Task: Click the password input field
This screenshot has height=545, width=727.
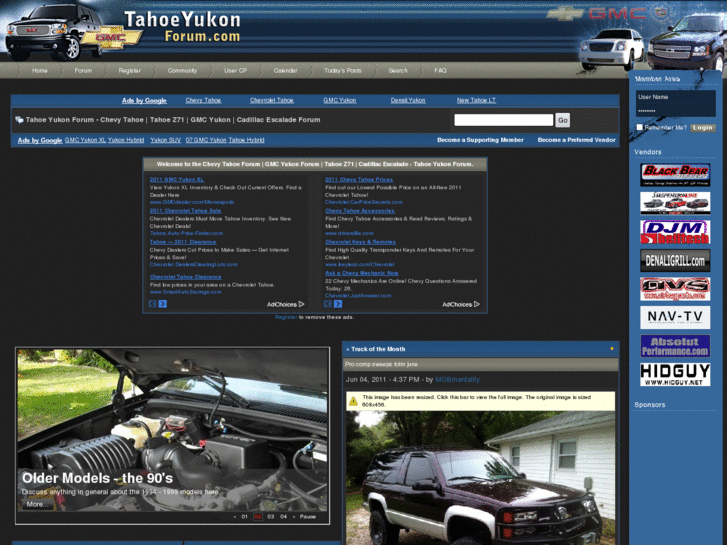Action: (676, 111)
